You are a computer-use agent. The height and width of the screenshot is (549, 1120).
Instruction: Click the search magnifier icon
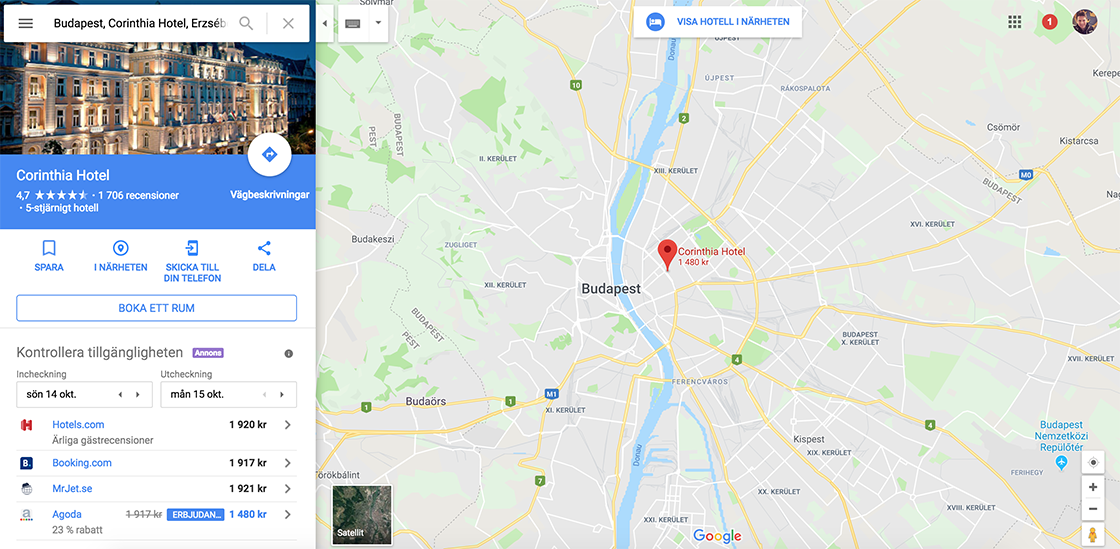(x=246, y=24)
